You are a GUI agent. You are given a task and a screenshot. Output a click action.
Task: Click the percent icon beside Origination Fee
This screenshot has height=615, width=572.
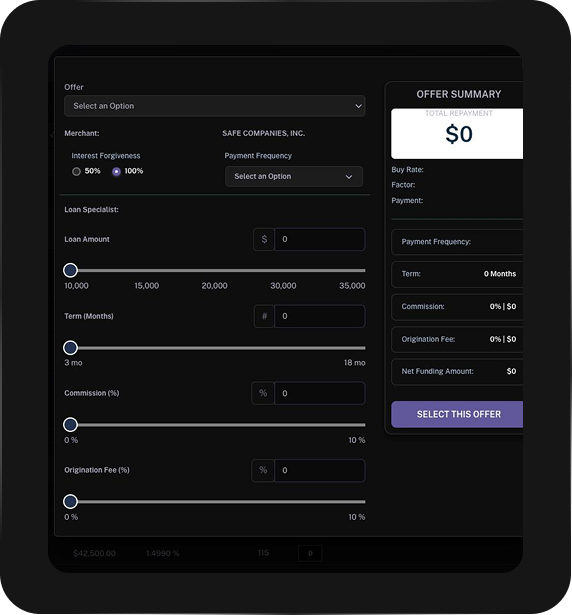pyautogui.click(x=263, y=470)
